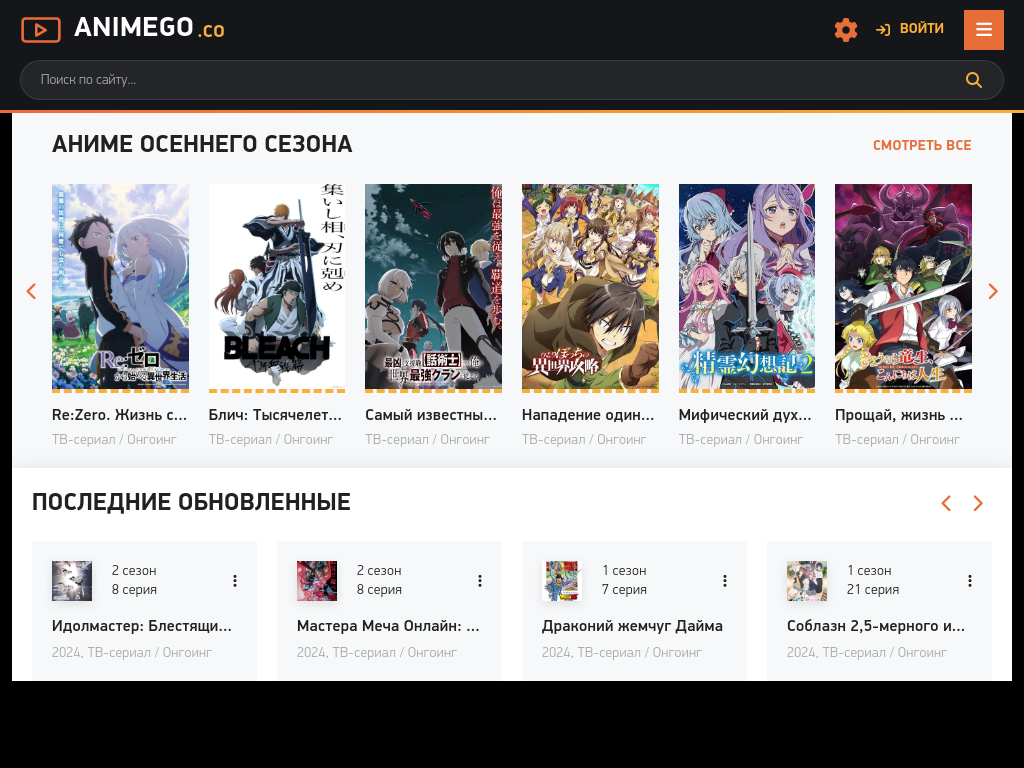The height and width of the screenshot is (768, 1024).
Task: Click the Драконий жемчуг Дайма title
Action: (x=632, y=626)
